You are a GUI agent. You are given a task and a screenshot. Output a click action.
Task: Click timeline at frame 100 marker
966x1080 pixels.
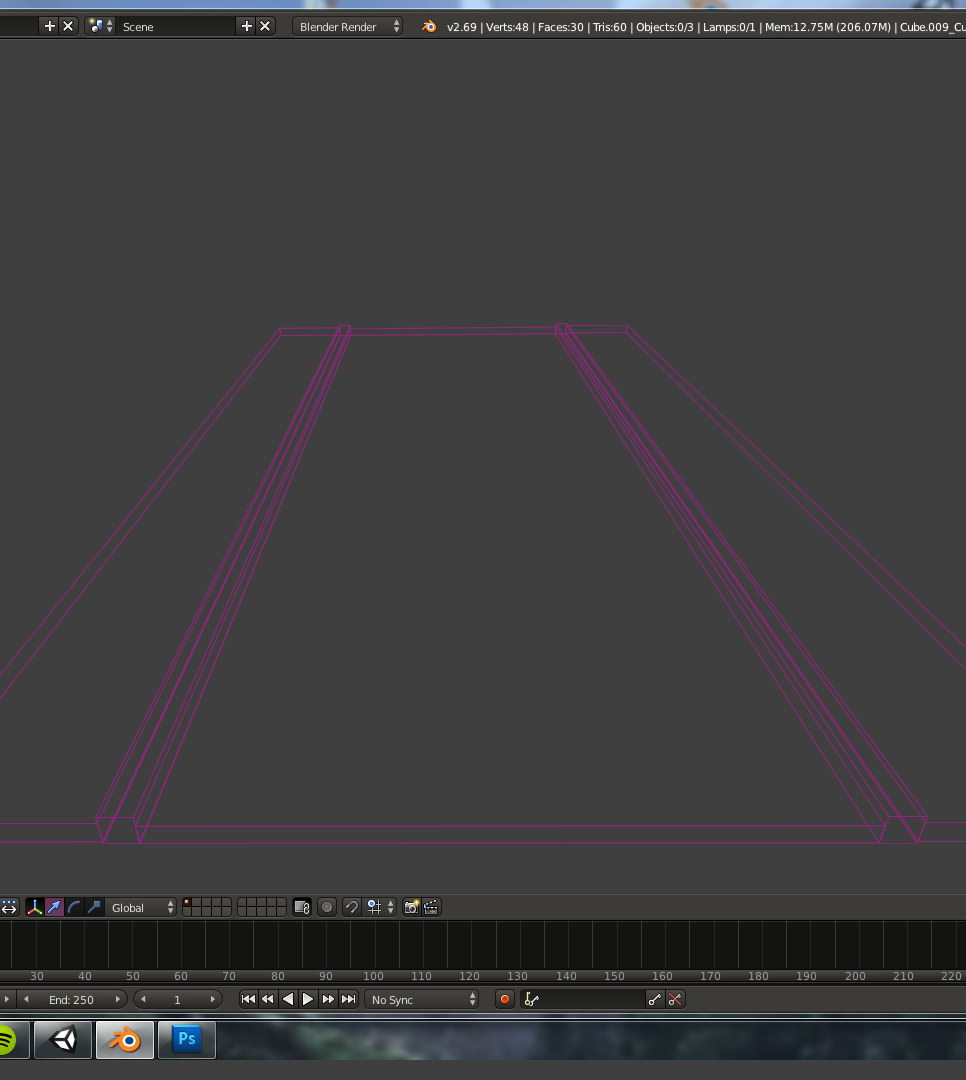[373, 976]
